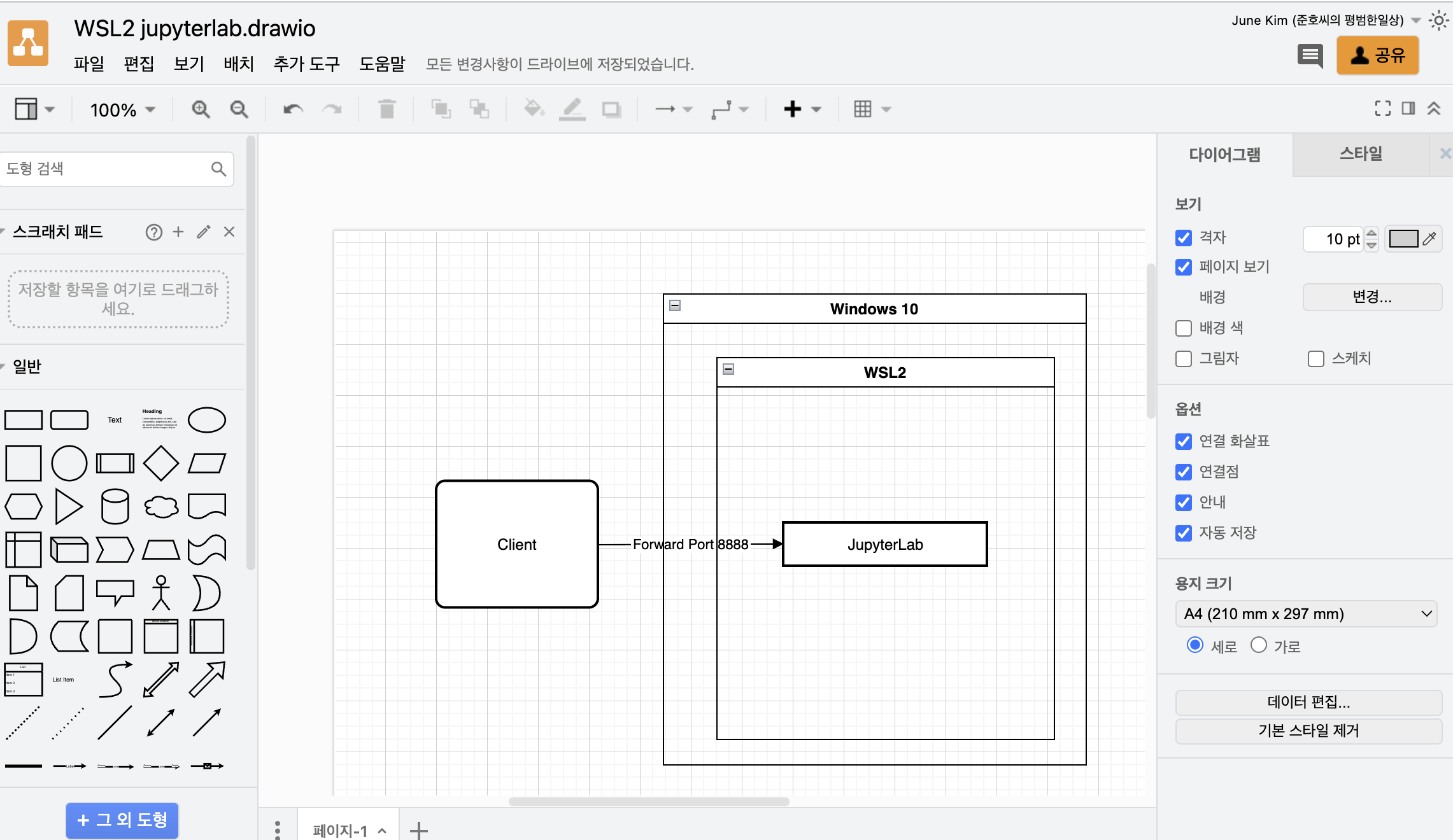Open the 배치 menu
This screenshot has height=840, width=1453.
pos(239,64)
